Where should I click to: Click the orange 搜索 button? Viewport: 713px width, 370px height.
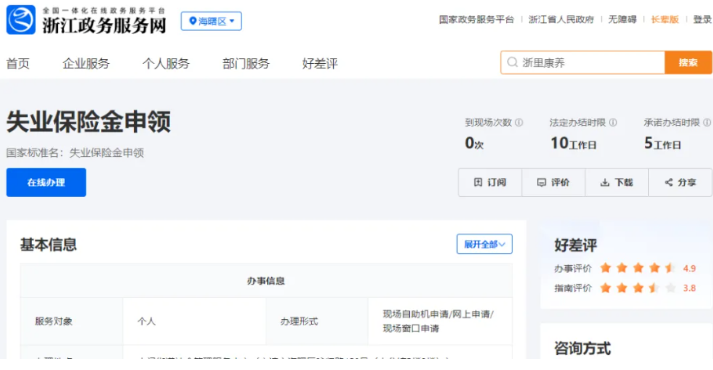click(x=688, y=62)
